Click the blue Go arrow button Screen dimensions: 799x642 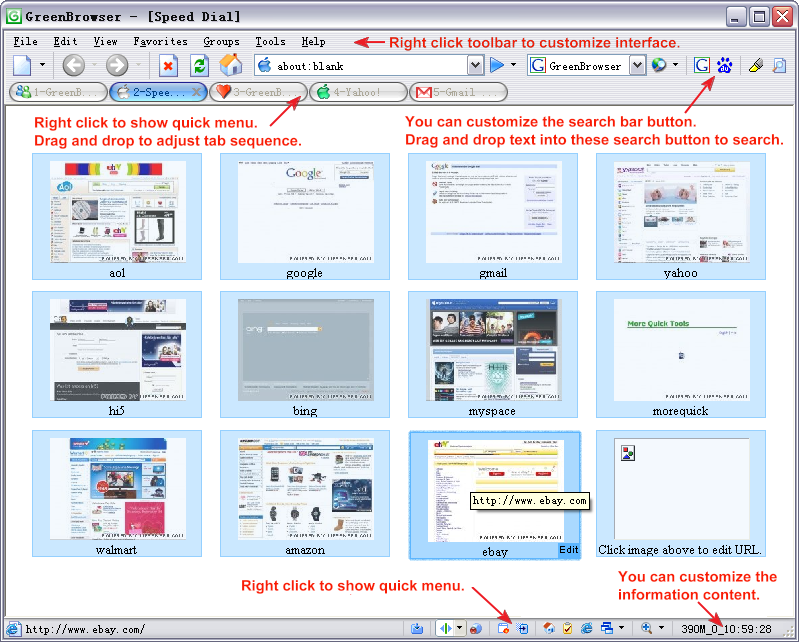(x=497, y=66)
